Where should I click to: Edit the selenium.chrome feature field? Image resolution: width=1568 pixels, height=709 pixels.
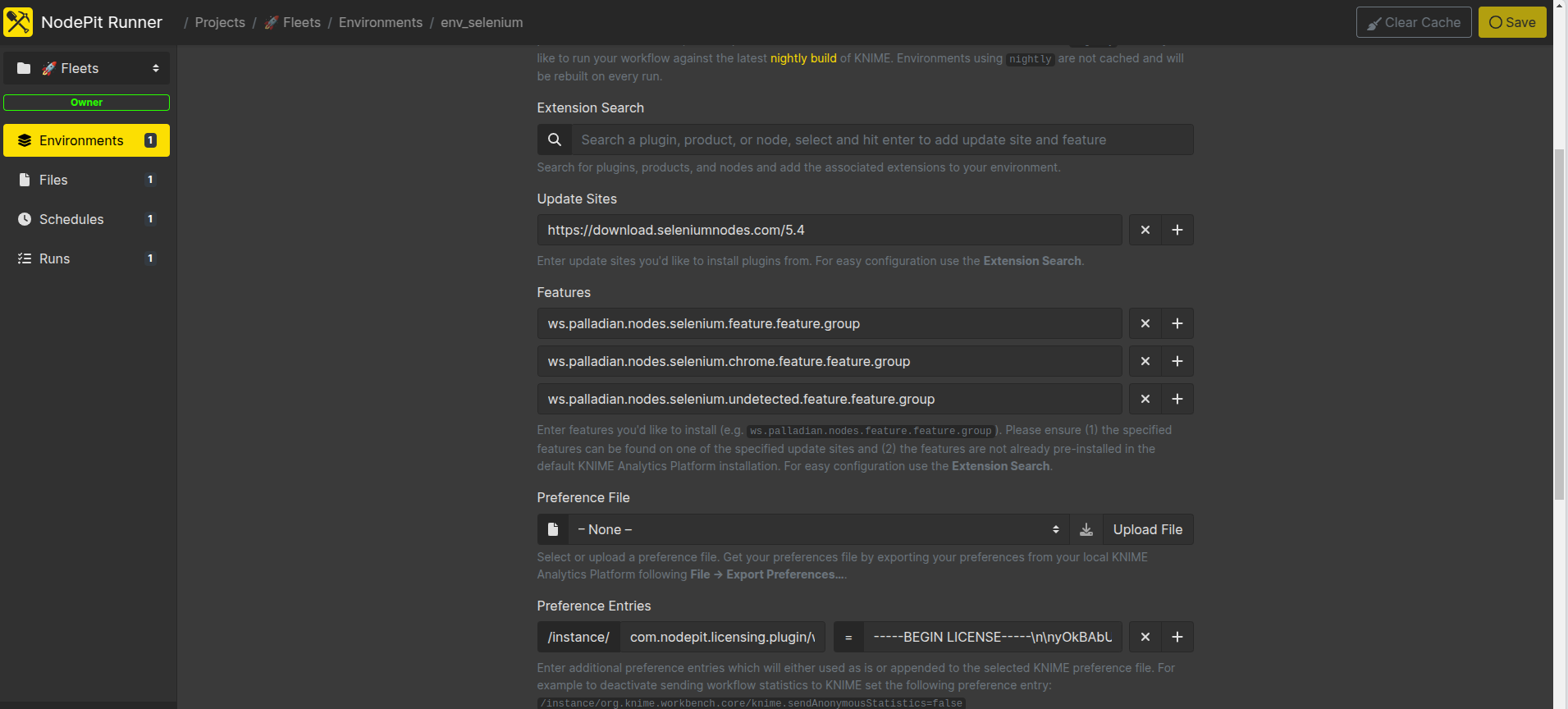click(x=830, y=361)
